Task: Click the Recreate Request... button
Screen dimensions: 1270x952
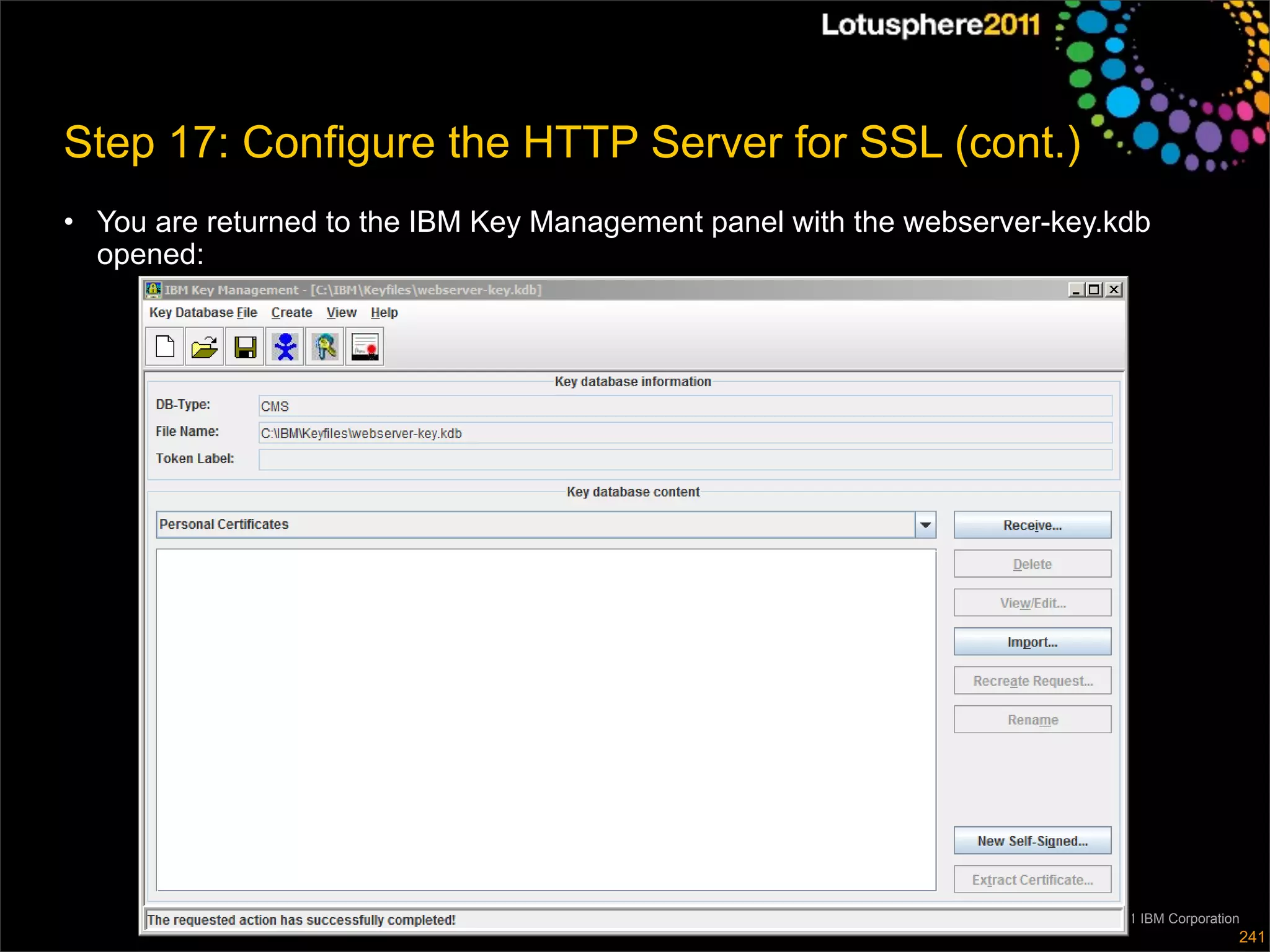Action: pyautogui.click(x=1032, y=681)
